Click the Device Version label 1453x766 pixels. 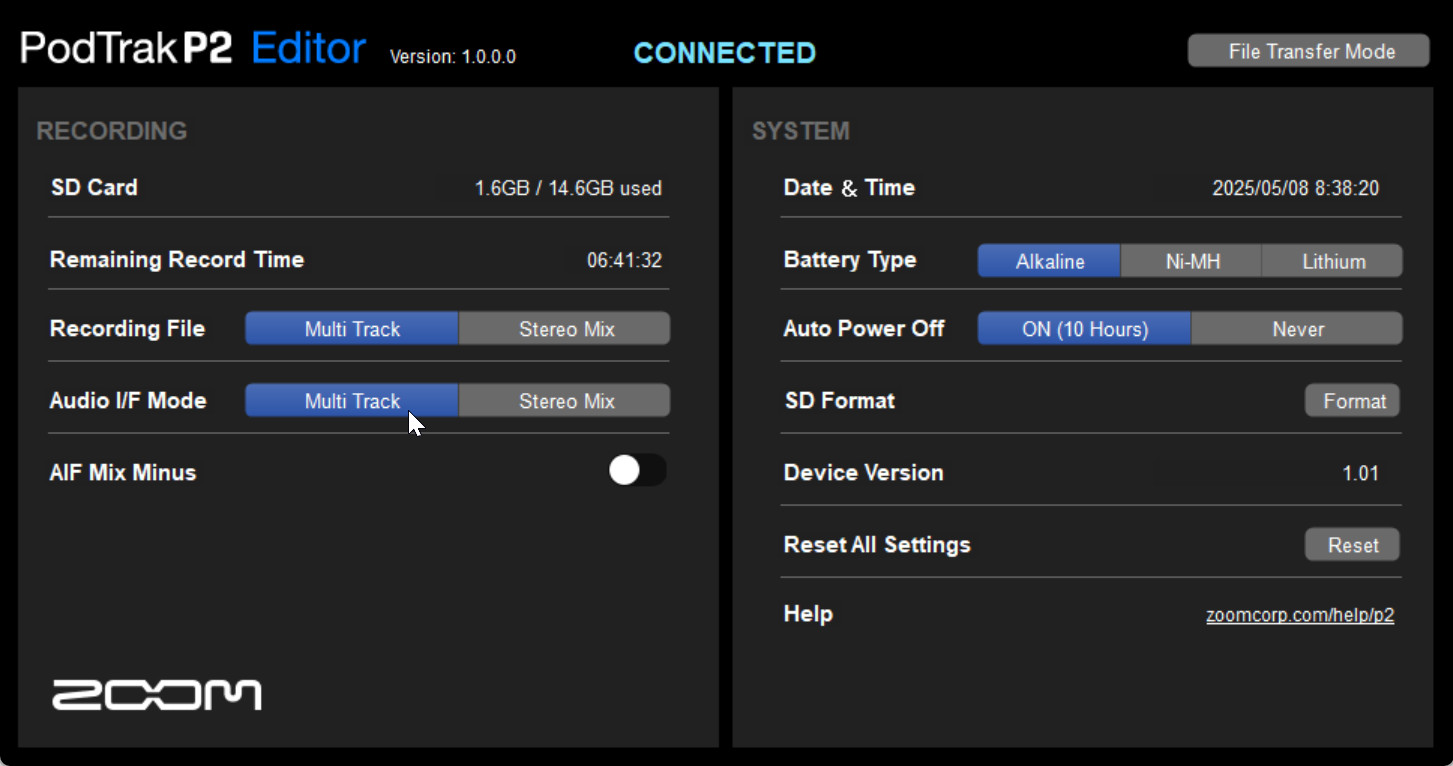(864, 472)
